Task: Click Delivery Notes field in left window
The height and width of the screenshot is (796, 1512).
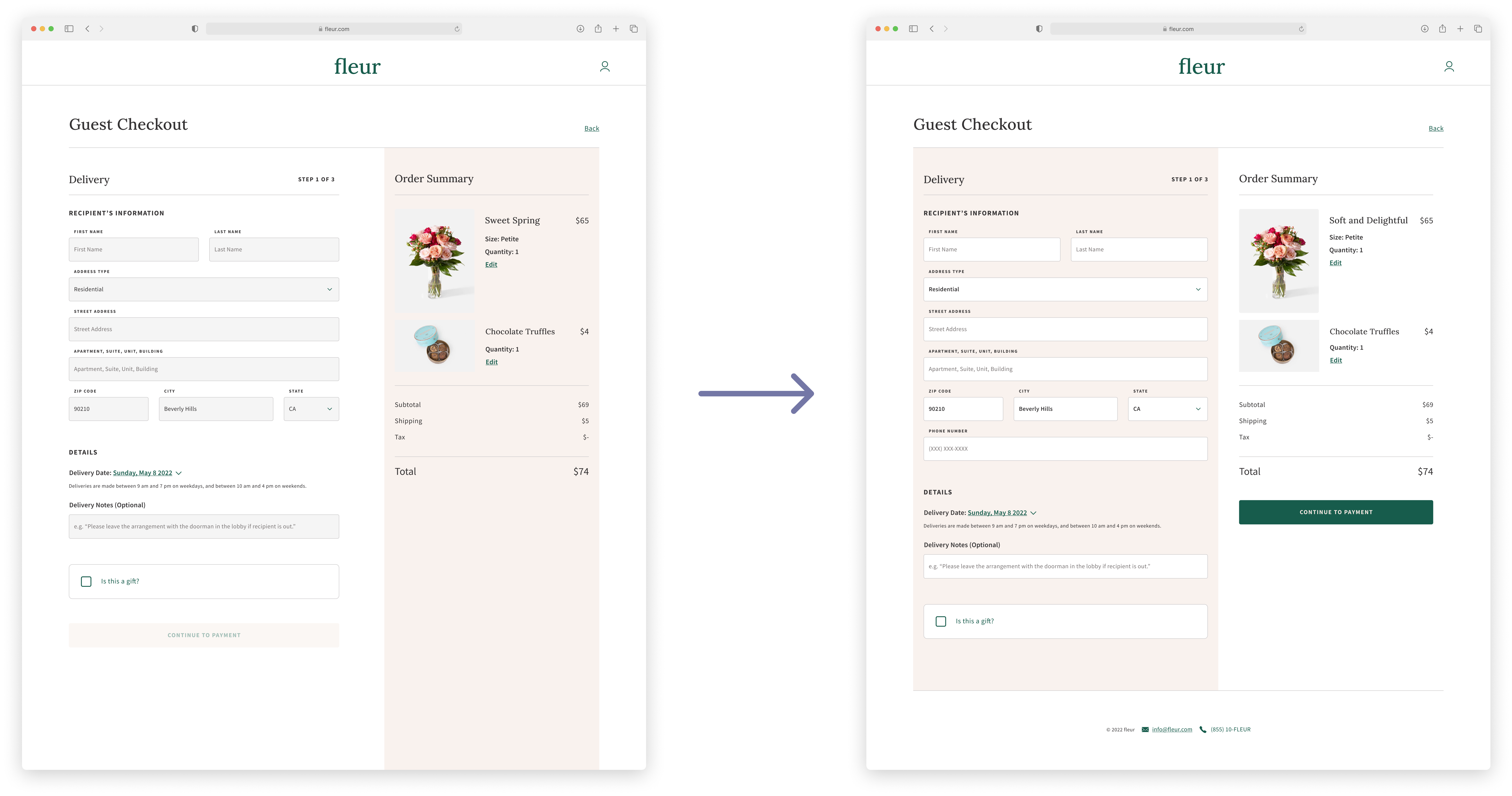Action: [x=204, y=526]
